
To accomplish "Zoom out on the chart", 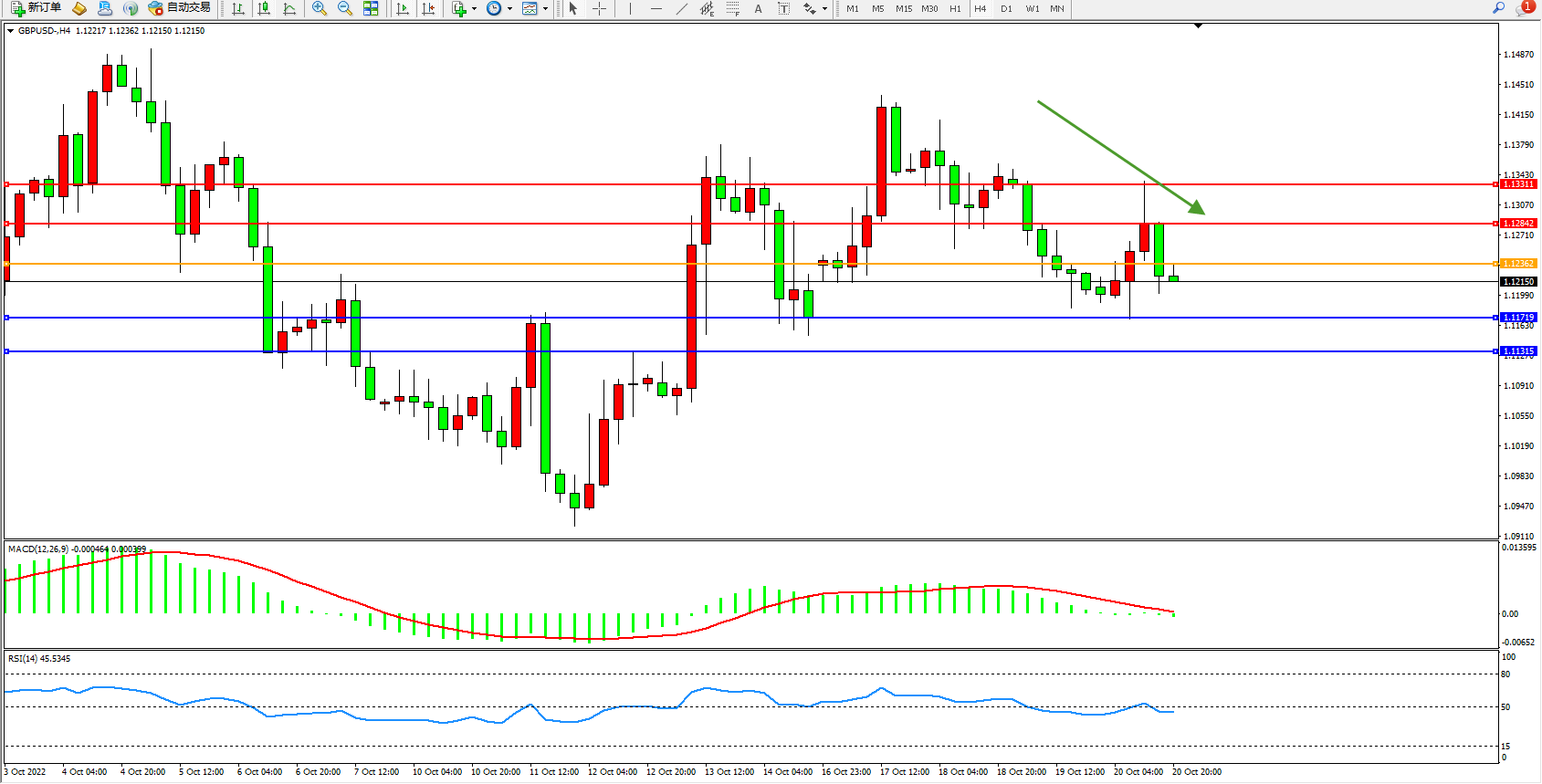I will pos(344,8).
